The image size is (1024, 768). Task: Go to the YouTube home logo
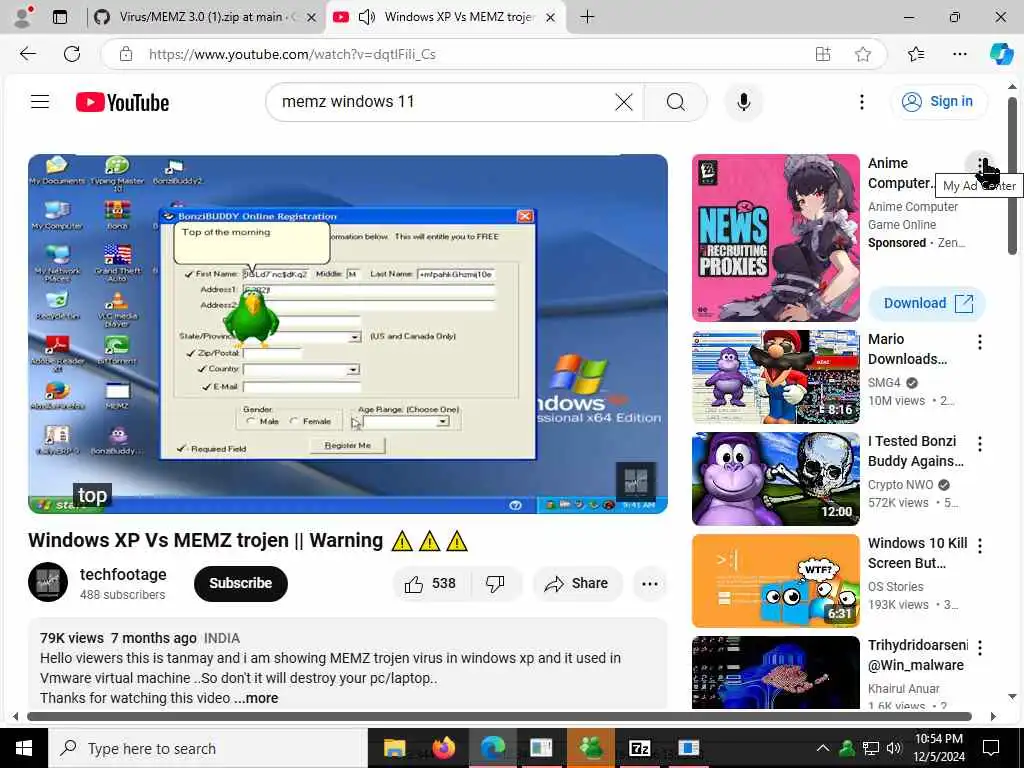coord(122,103)
